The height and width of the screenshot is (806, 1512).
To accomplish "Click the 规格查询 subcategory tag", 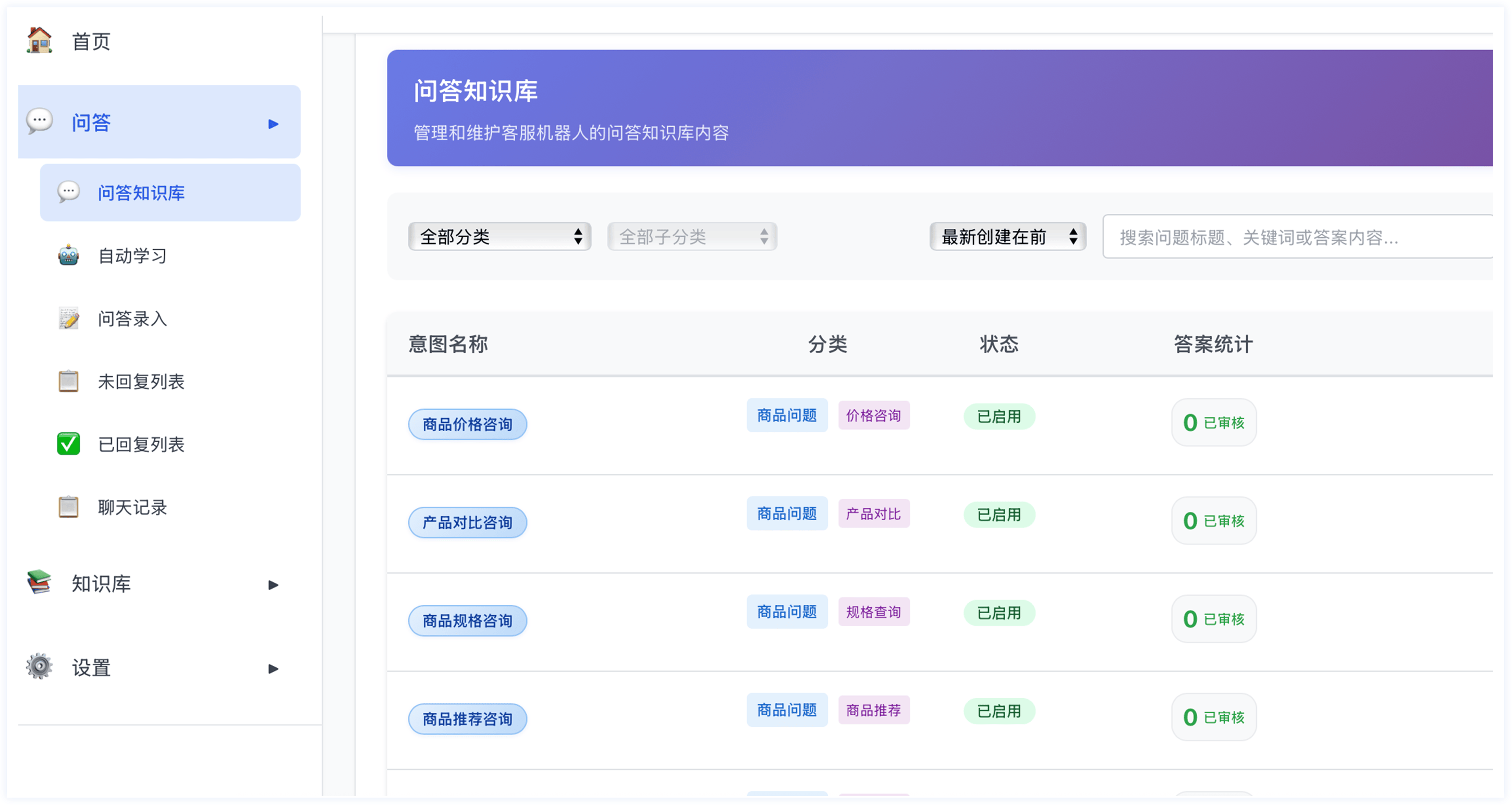I will coord(873,612).
